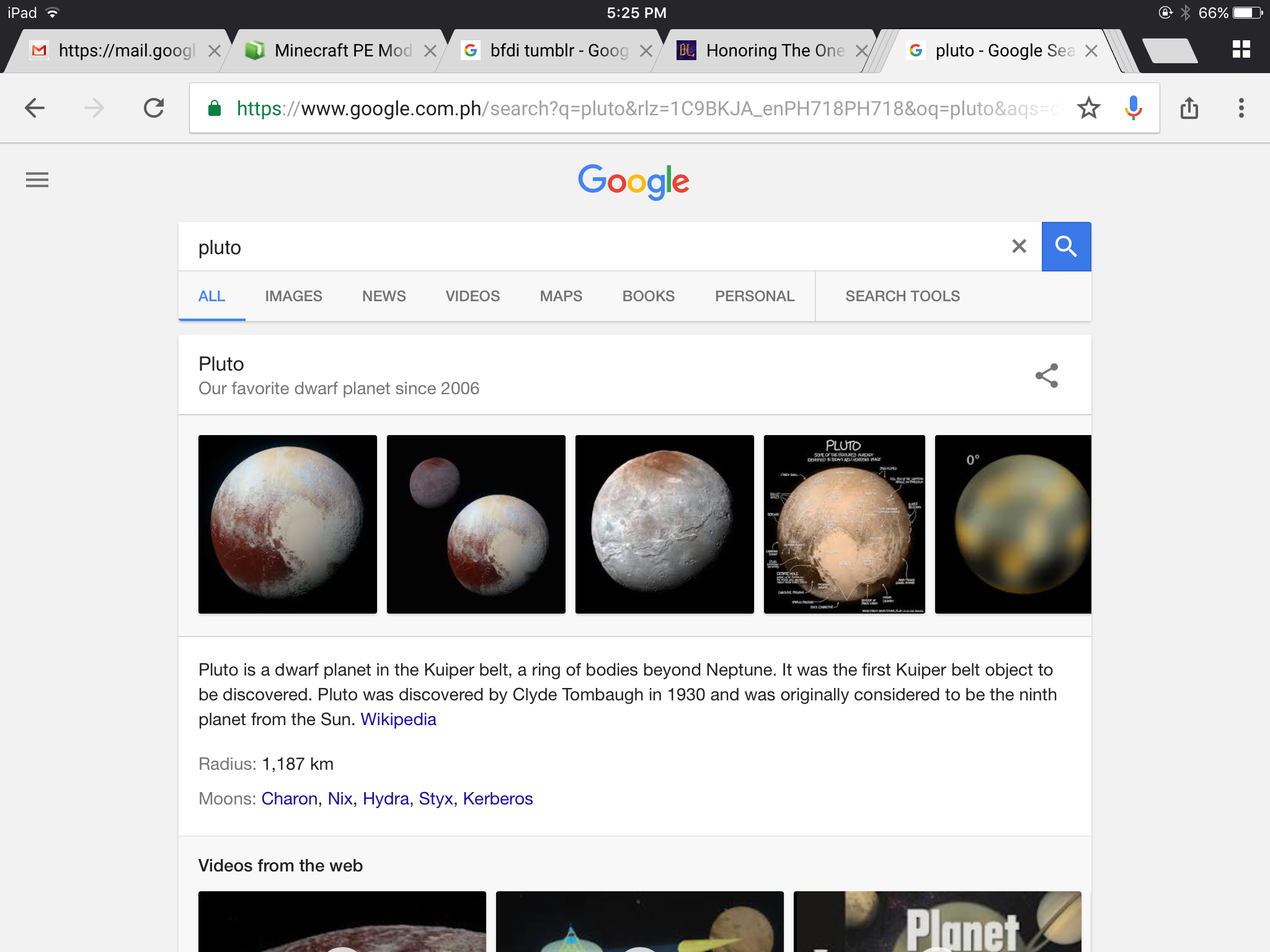Open the Google hamburger menu
This screenshot has height=952, width=1270.
tap(37, 180)
